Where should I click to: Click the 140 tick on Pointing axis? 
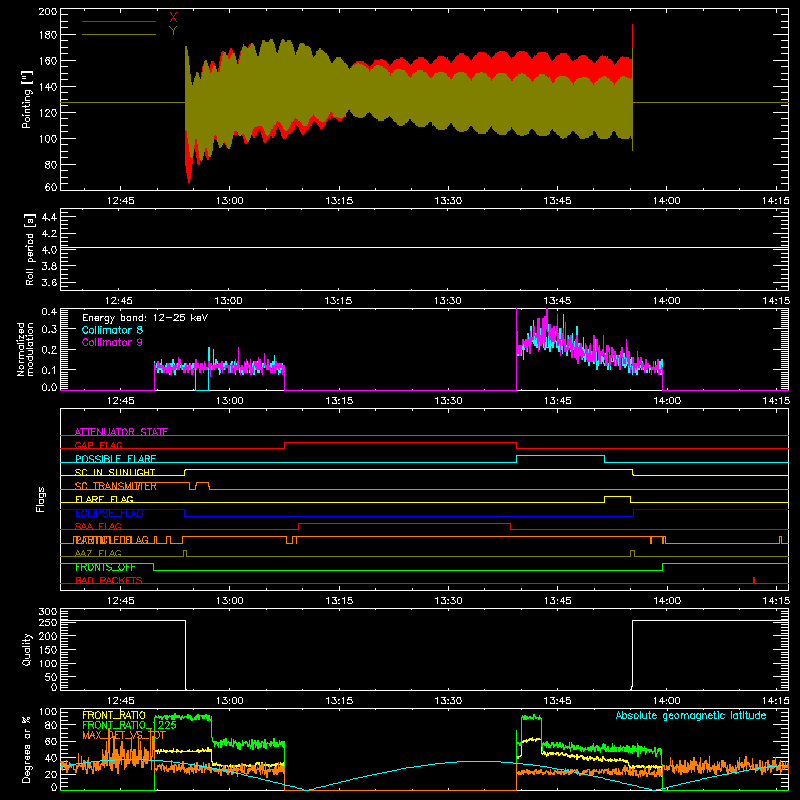point(48,87)
